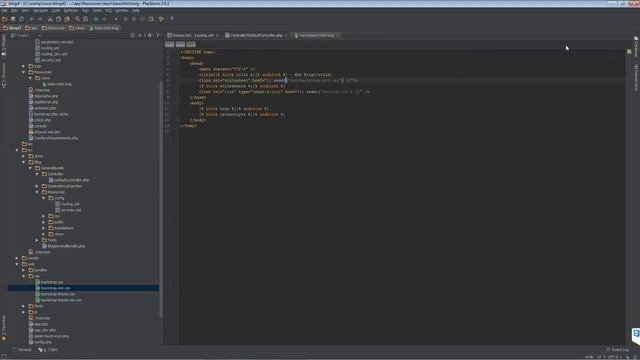640x360 pixels.
Task: Click the head breadcrumb above the editor
Action: pyautogui.click(x=180, y=44)
